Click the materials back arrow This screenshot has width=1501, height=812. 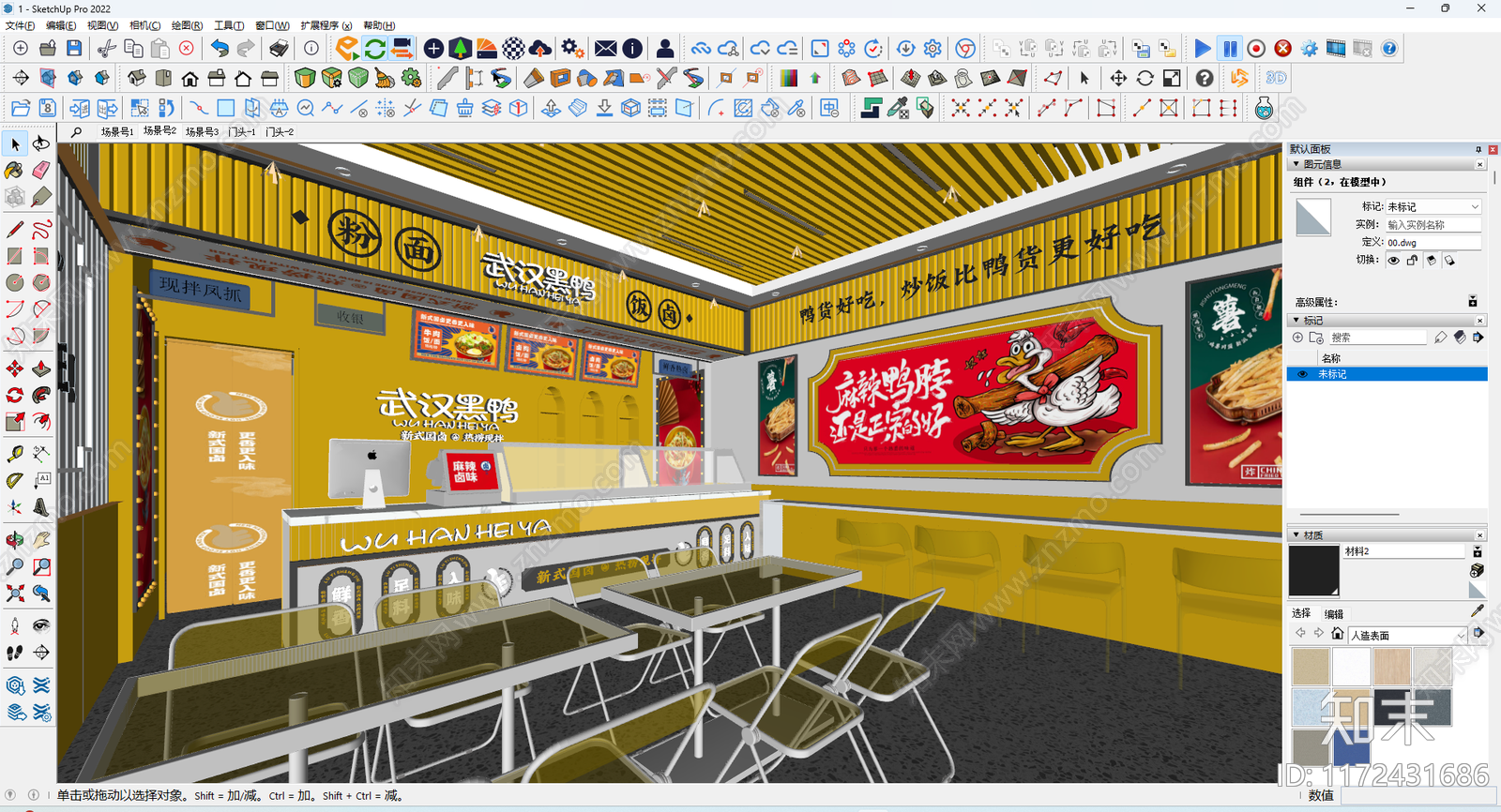[x=1300, y=634]
